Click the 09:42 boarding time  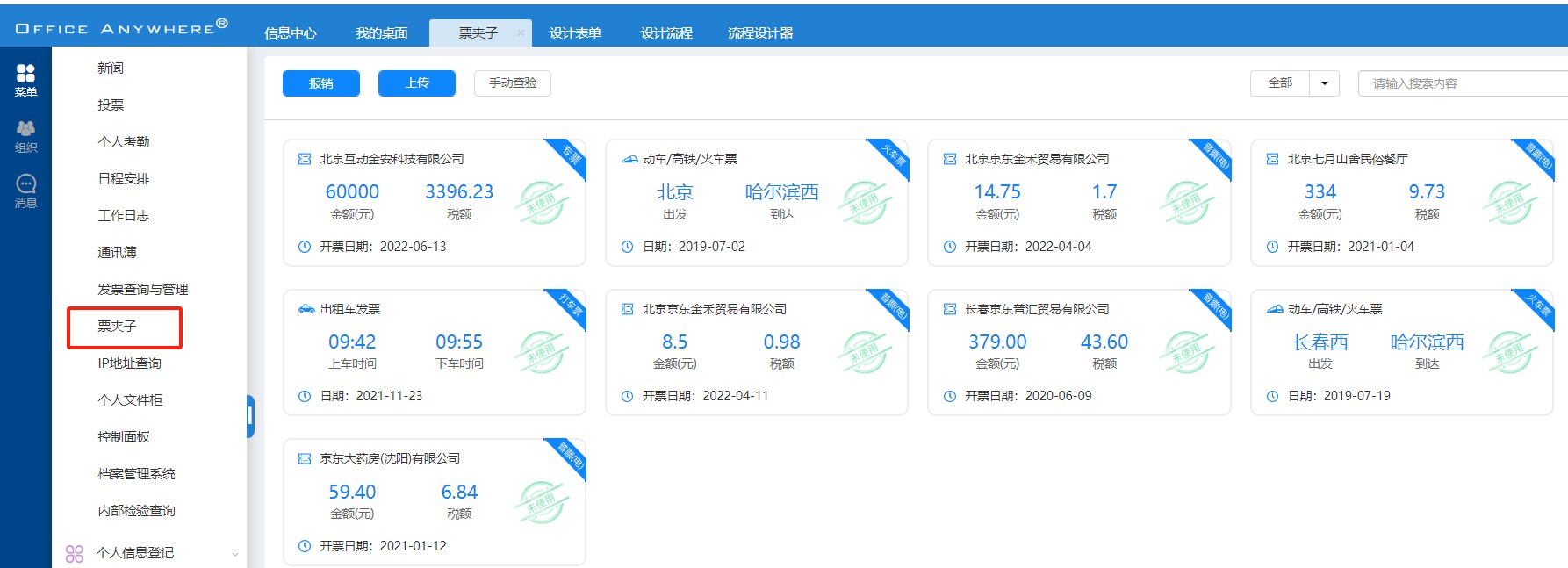[x=352, y=342]
